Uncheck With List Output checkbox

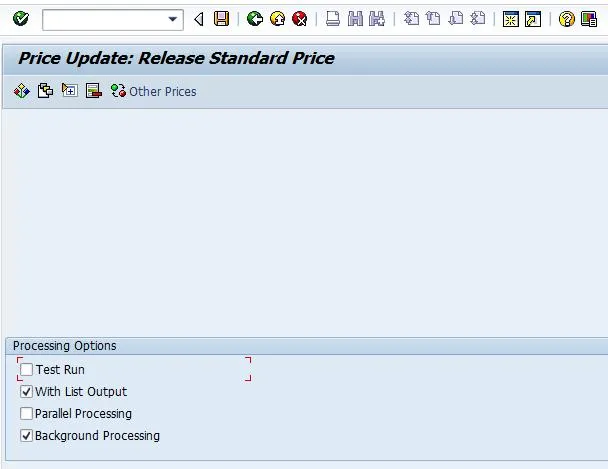coord(26,391)
